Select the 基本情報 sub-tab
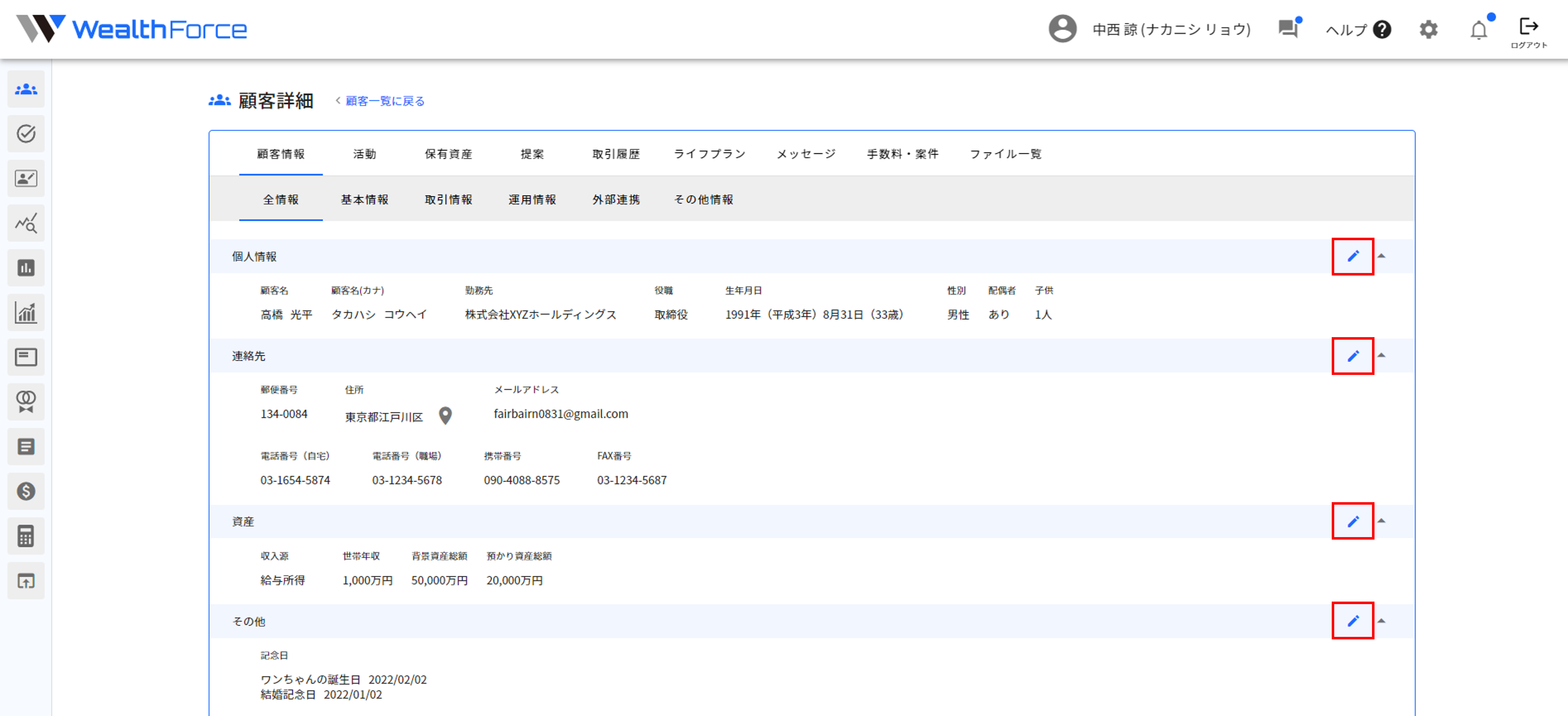The height and width of the screenshot is (716, 1568). [x=364, y=200]
